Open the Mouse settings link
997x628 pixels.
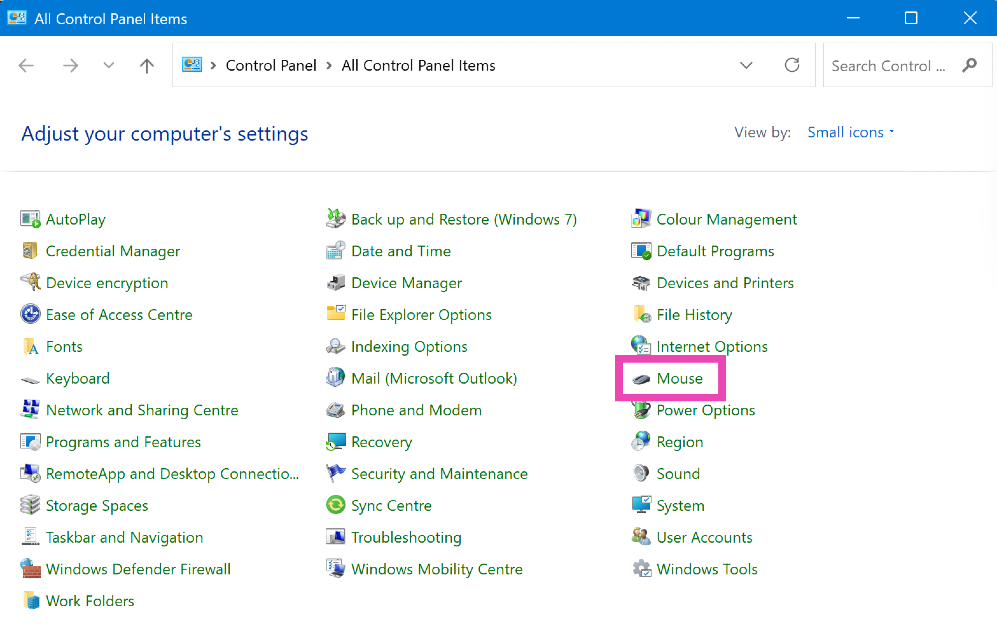[x=679, y=379]
